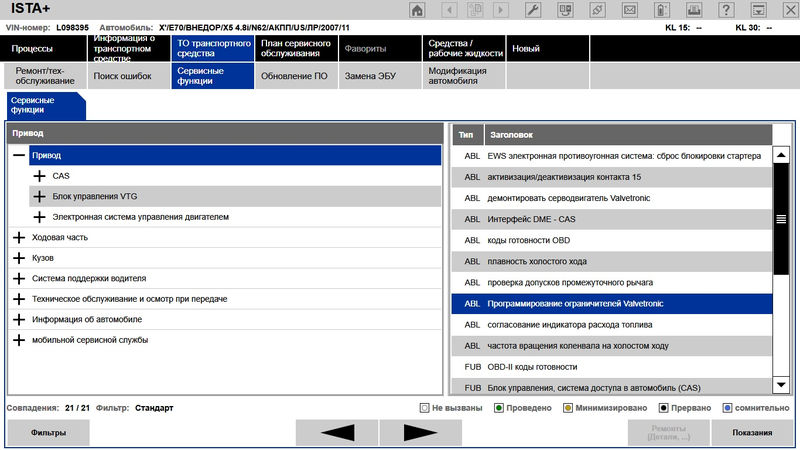Toggle the green 'Проведено' status filter
This screenshot has width=800, height=450.
[499, 408]
